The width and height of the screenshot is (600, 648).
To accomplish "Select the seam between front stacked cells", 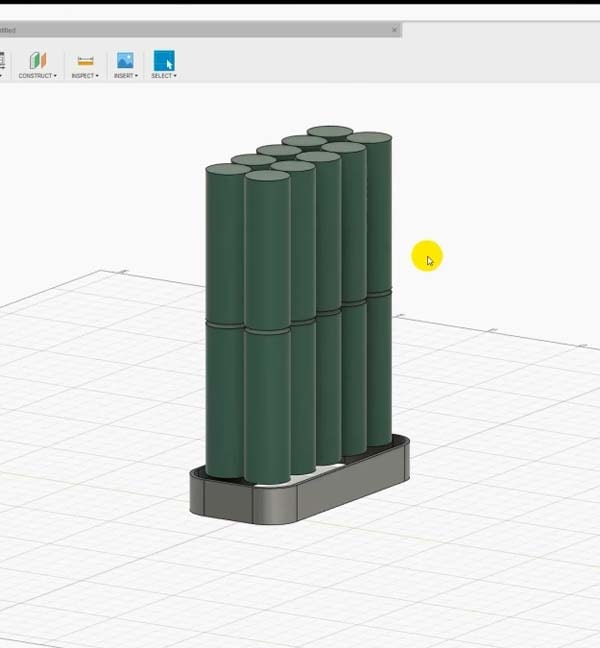I will pyautogui.click(x=267, y=330).
